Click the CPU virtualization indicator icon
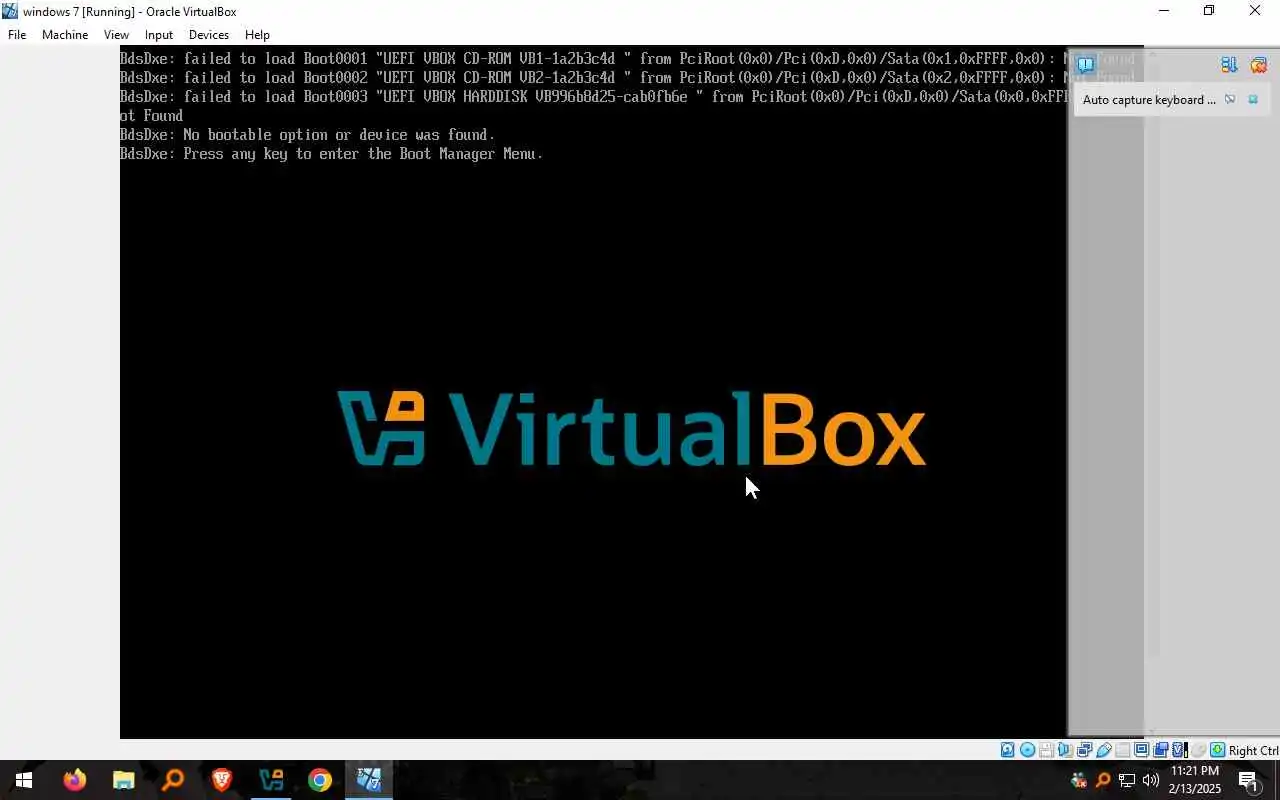1280x800 pixels. pyautogui.click(x=1179, y=750)
